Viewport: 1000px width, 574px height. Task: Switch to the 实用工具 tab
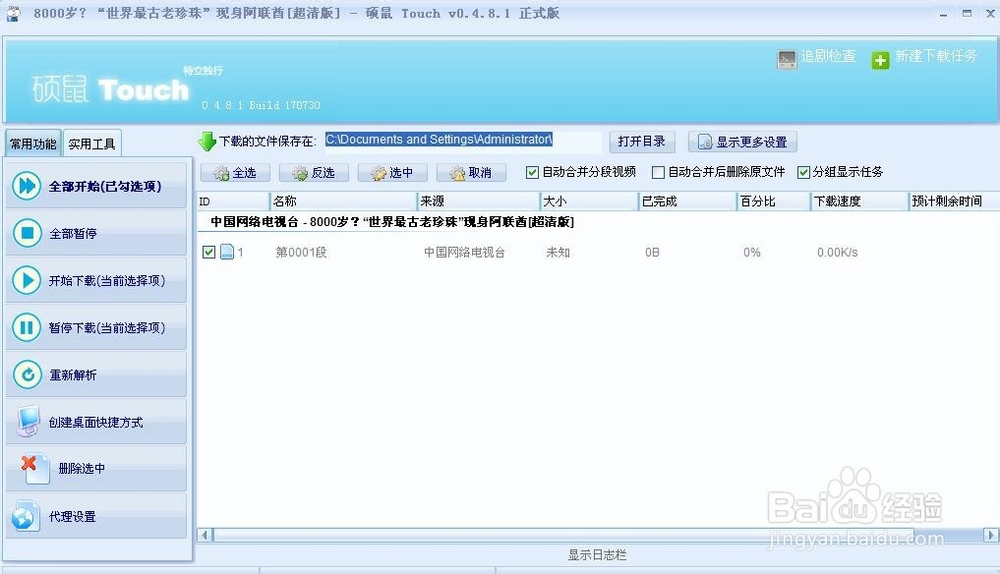point(92,144)
